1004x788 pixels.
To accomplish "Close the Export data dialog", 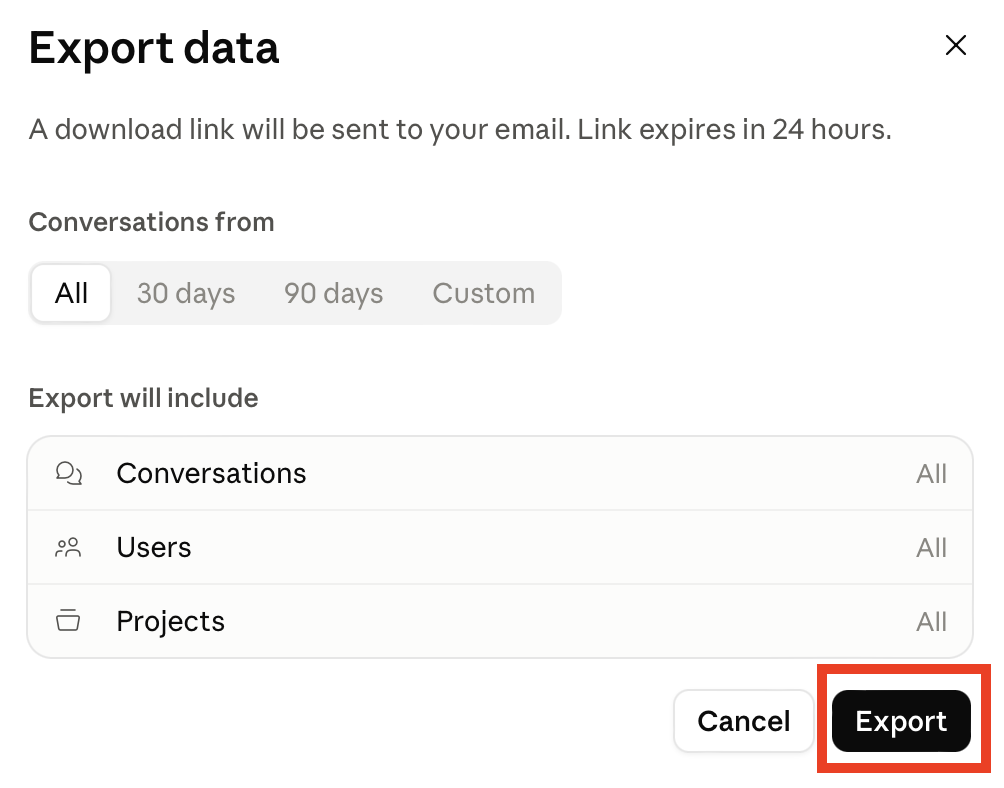I will pos(955,45).
